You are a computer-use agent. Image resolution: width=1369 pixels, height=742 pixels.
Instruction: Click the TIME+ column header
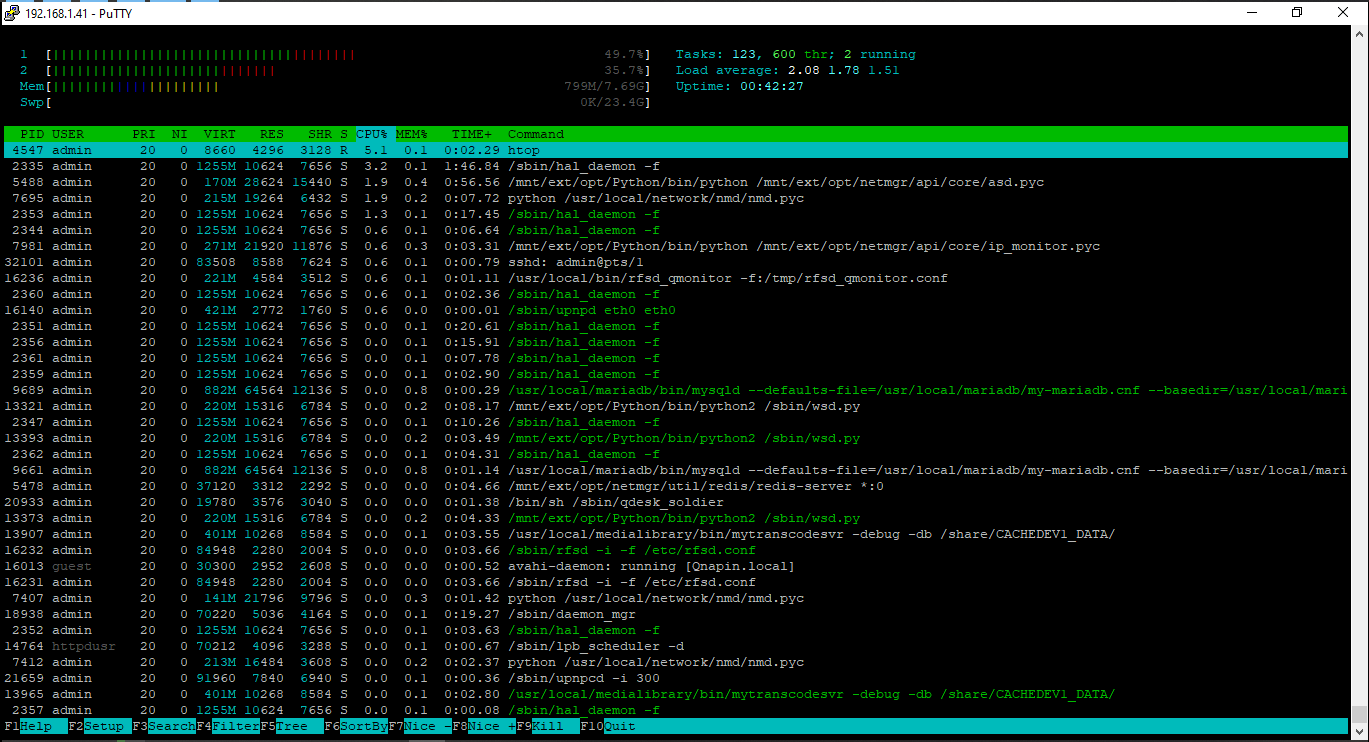[472, 134]
